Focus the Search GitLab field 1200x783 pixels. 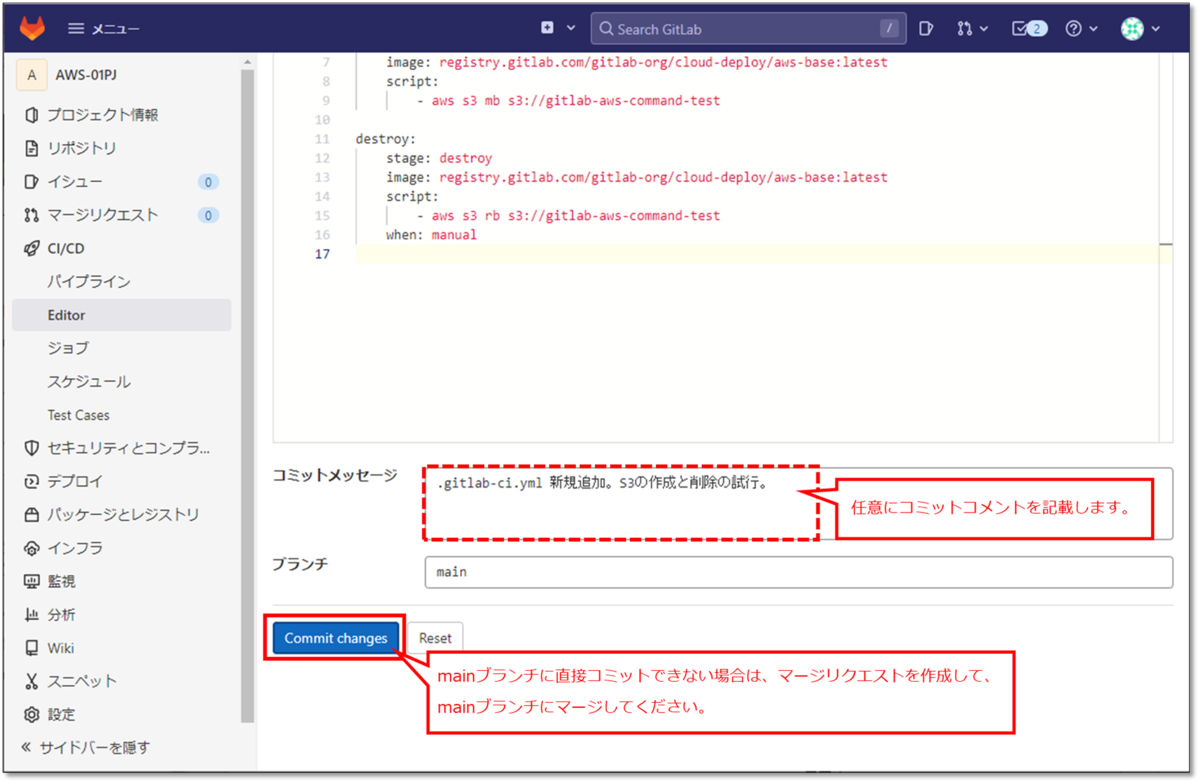[748, 29]
